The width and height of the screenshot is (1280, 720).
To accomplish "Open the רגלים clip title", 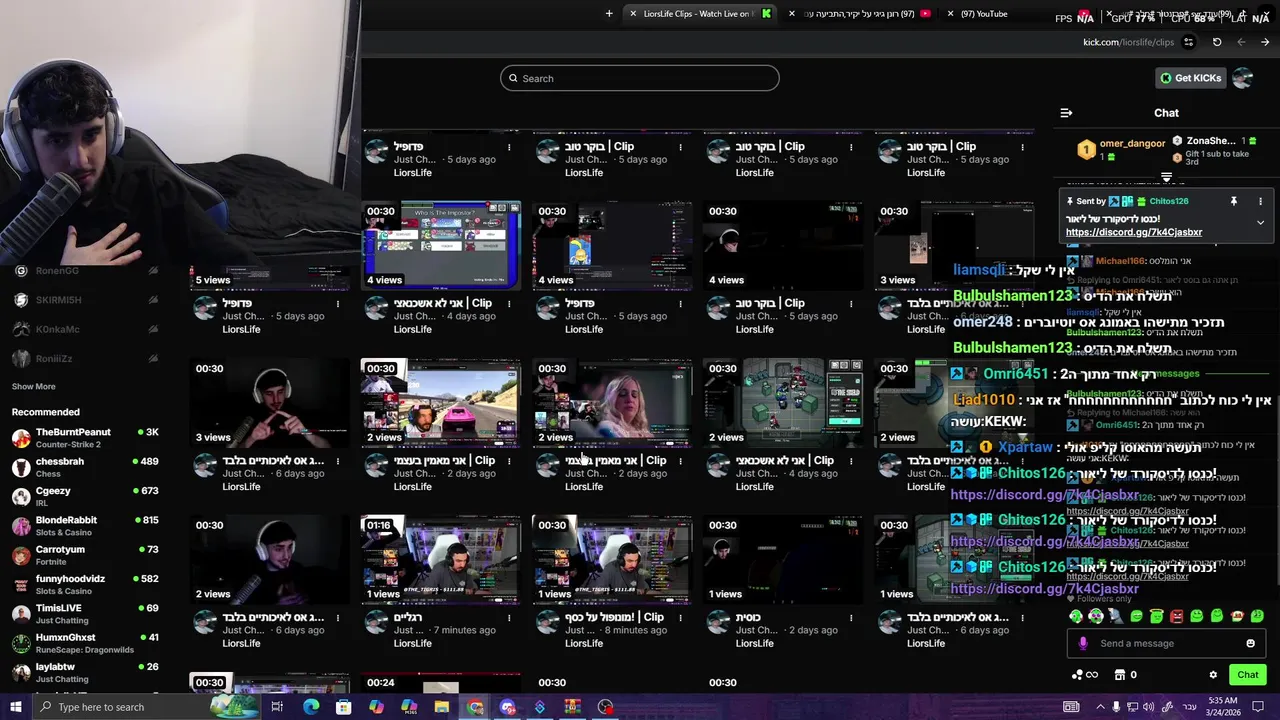I will point(408,618).
